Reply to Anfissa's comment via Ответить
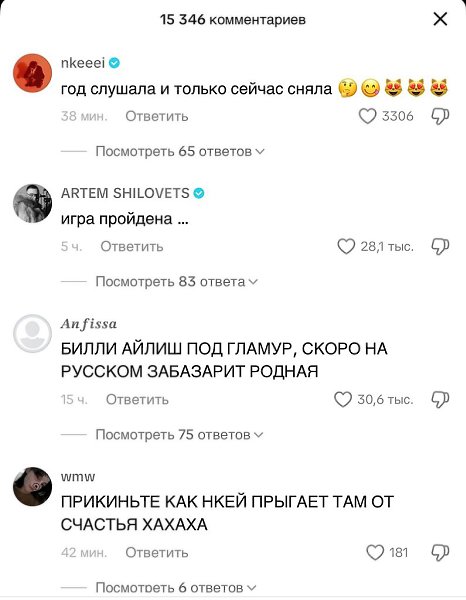 (x=137, y=400)
